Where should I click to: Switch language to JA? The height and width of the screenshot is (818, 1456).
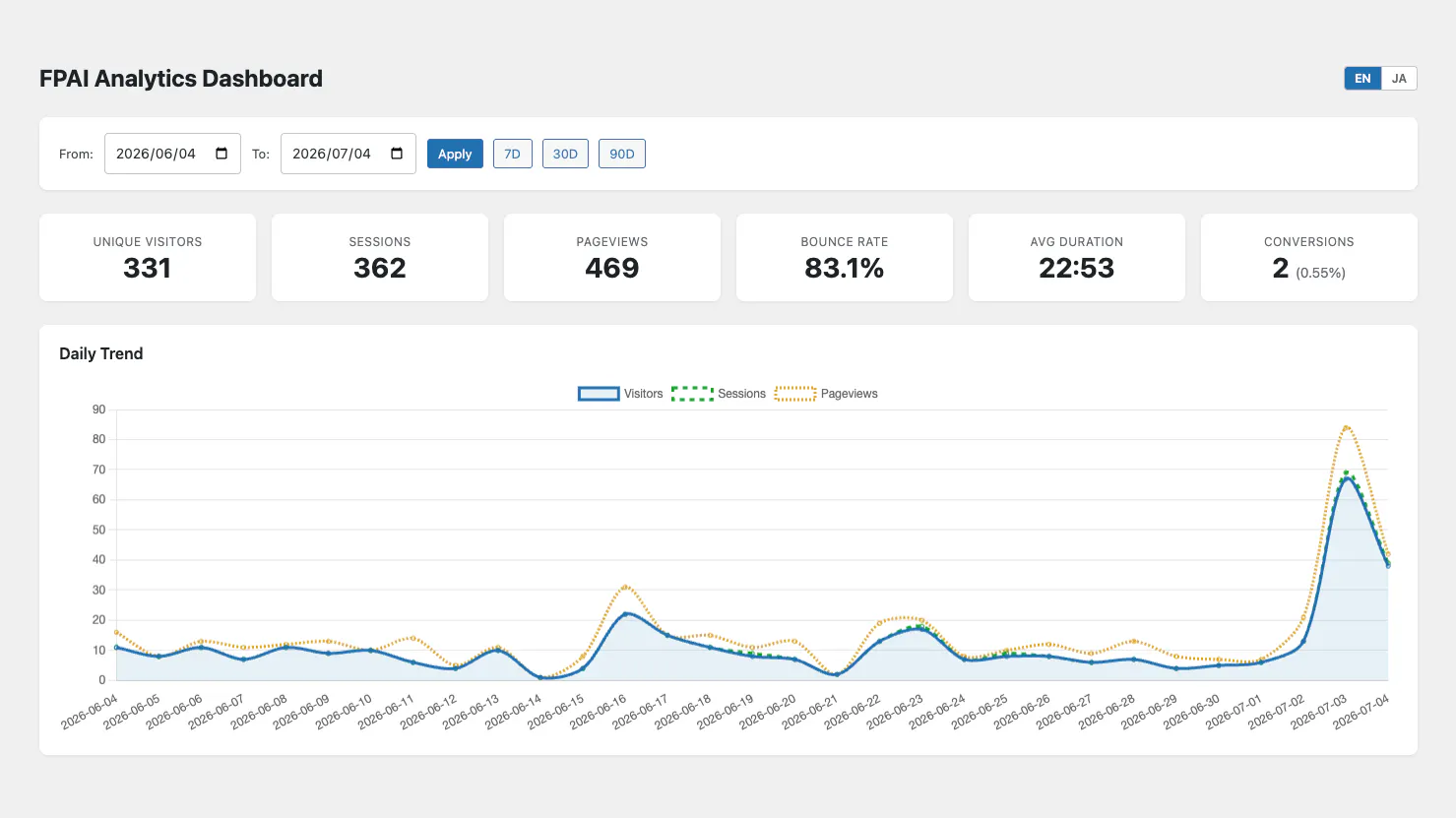click(x=1399, y=79)
